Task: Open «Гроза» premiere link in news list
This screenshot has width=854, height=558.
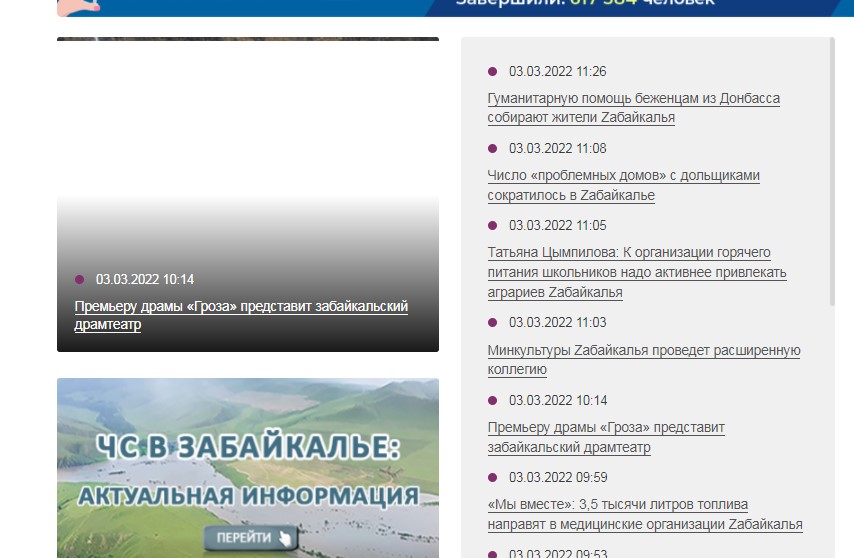Action: point(605,437)
